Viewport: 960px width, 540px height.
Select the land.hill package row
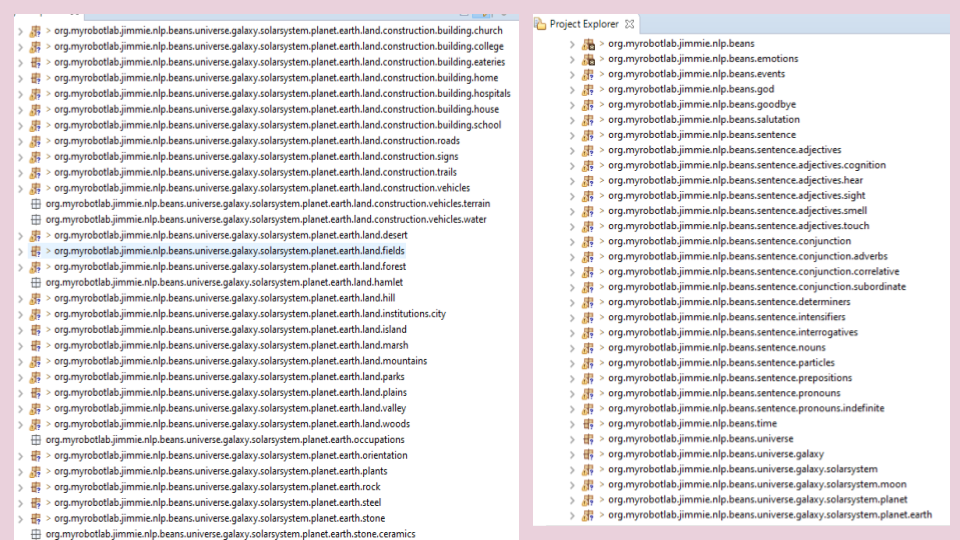click(225, 298)
